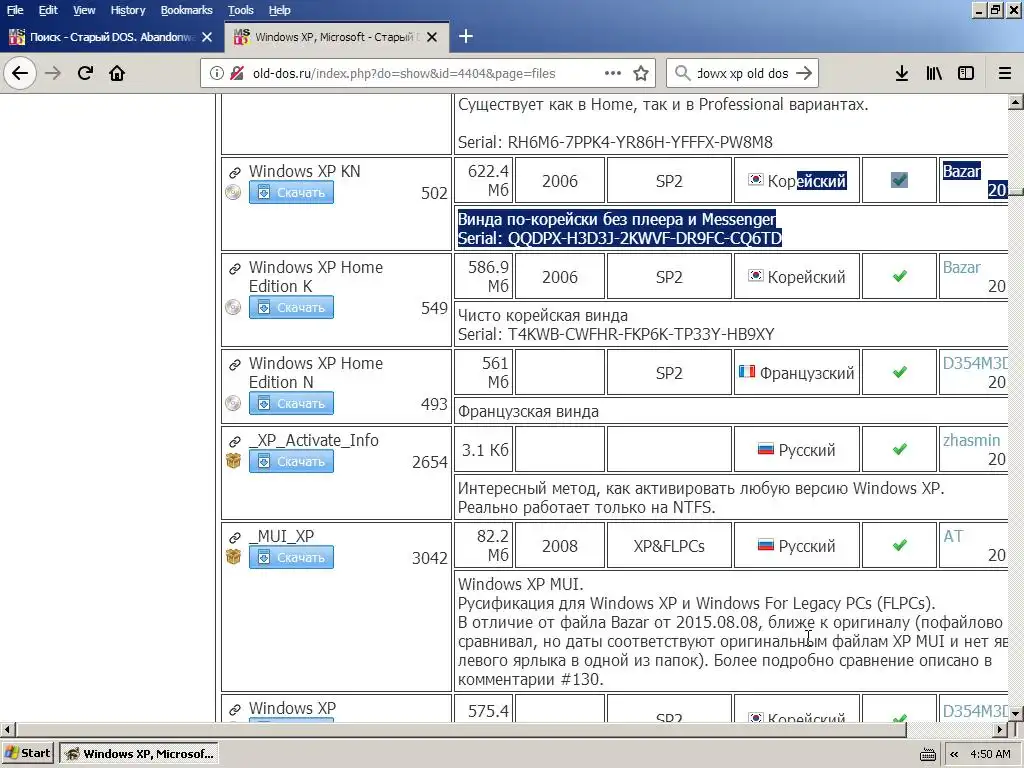Click the tracking protection shield icon

point(237,73)
